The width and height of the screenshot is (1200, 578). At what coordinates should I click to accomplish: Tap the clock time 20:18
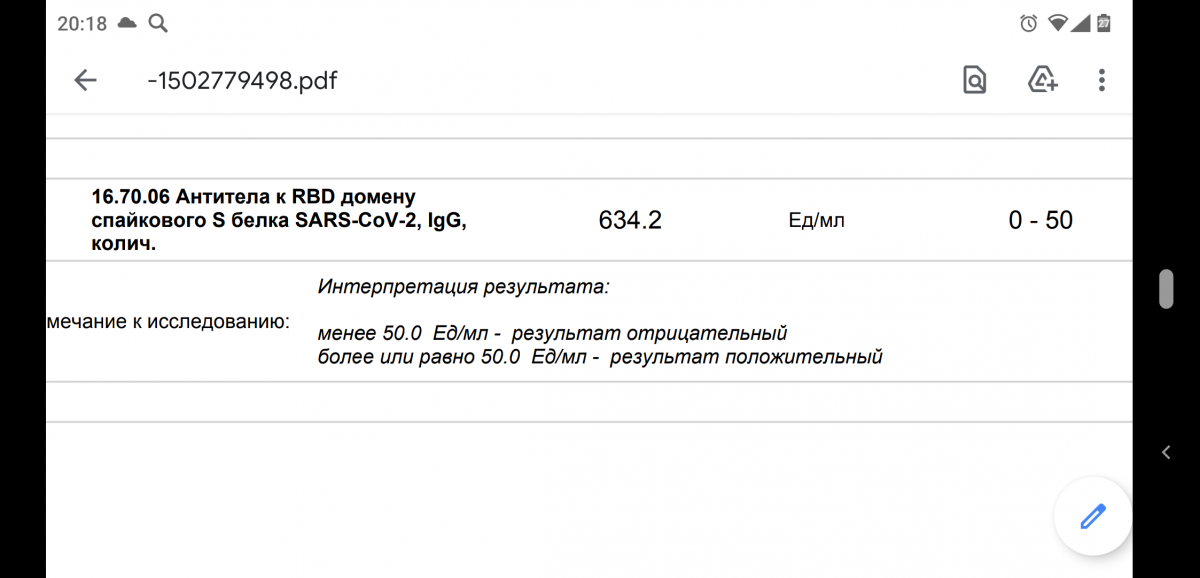click(82, 23)
